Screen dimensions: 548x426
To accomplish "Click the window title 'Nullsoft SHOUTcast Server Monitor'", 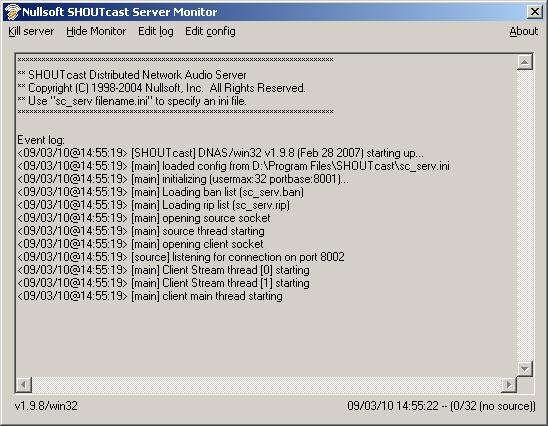I will click(120, 12).
